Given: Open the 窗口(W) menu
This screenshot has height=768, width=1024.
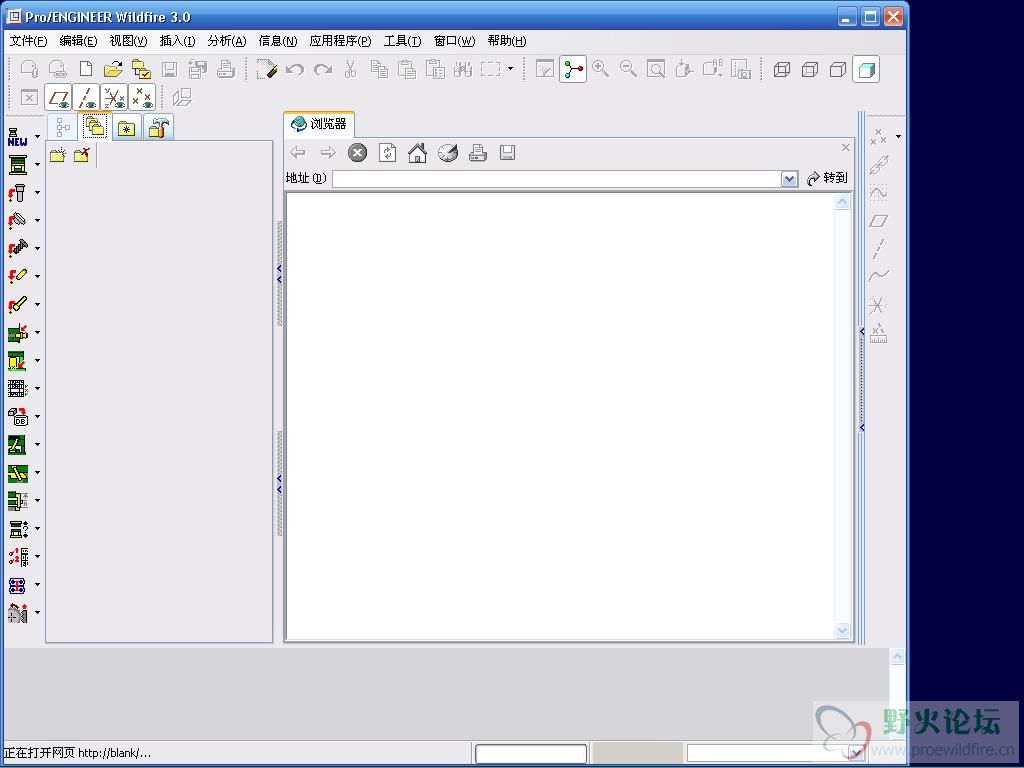Looking at the screenshot, I should tap(455, 40).
